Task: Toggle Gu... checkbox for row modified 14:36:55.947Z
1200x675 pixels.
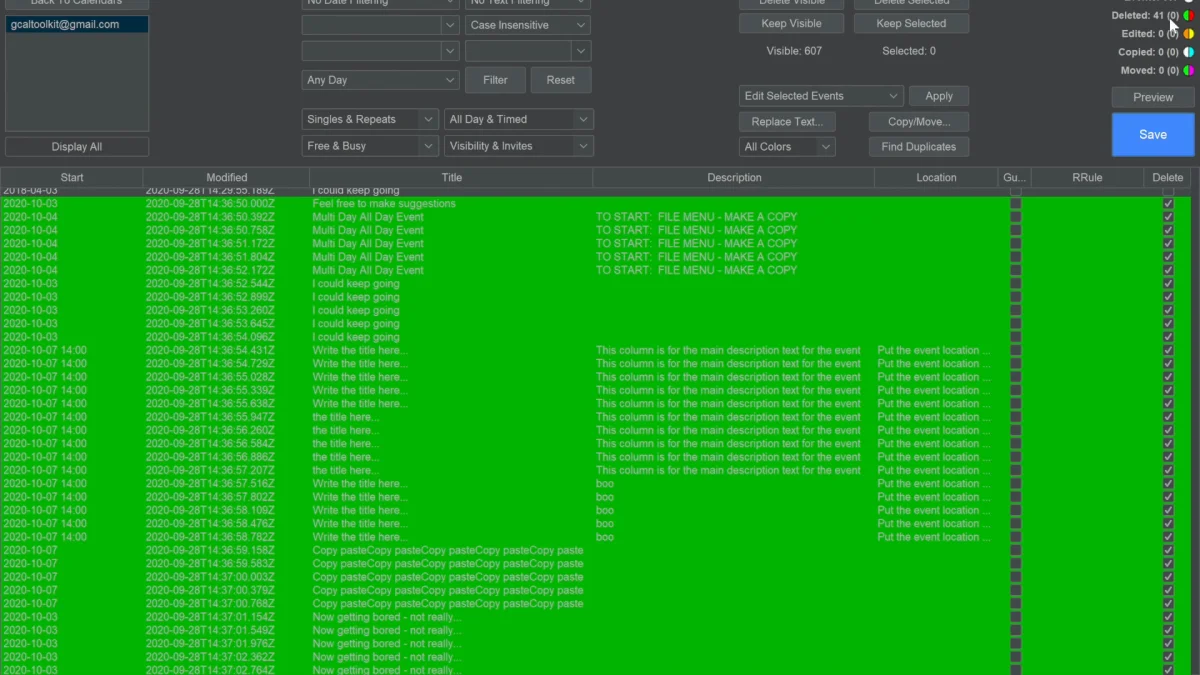Action: tap(1016, 417)
